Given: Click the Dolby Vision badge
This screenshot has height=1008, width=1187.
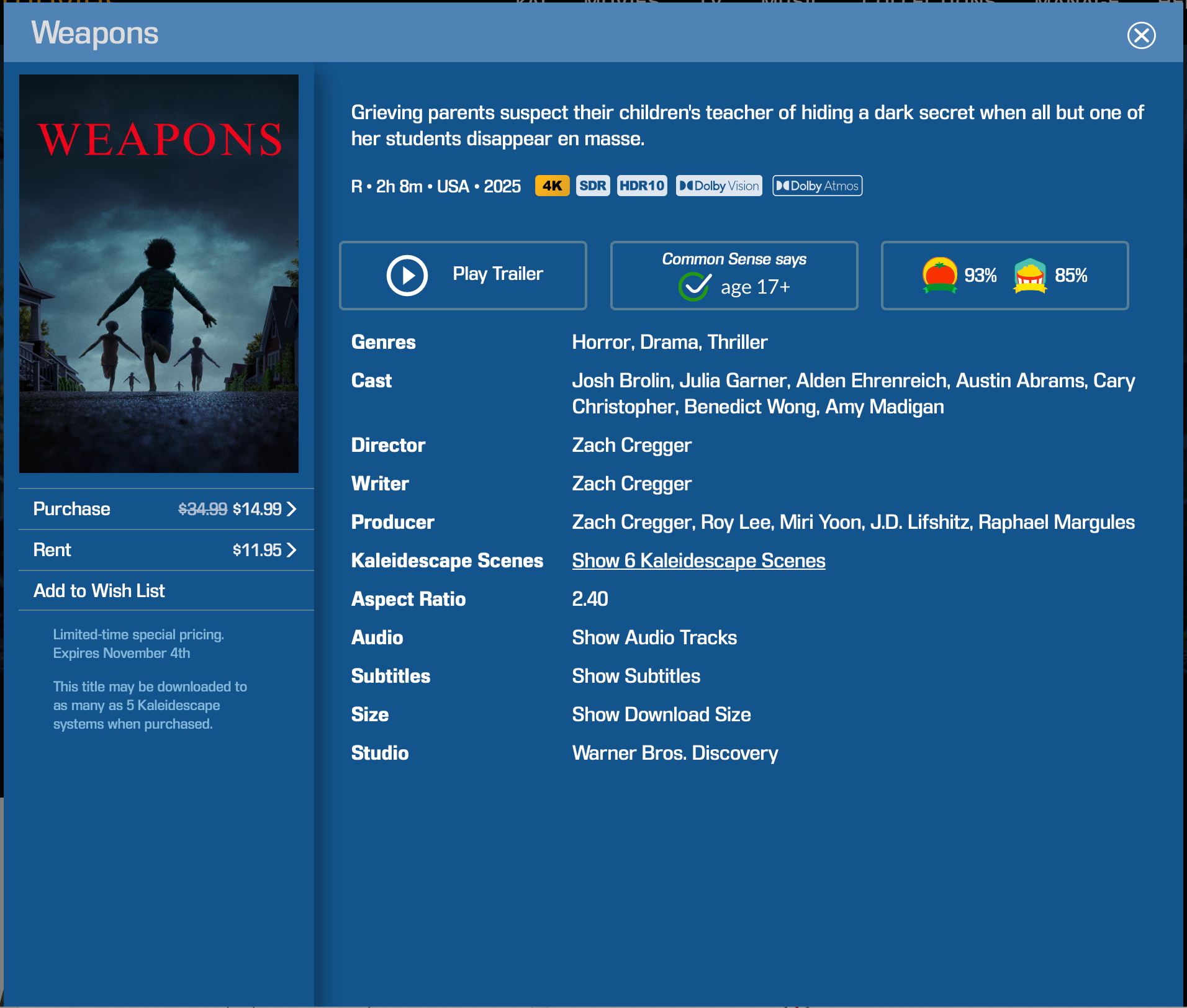Looking at the screenshot, I should pyautogui.click(x=719, y=186).
